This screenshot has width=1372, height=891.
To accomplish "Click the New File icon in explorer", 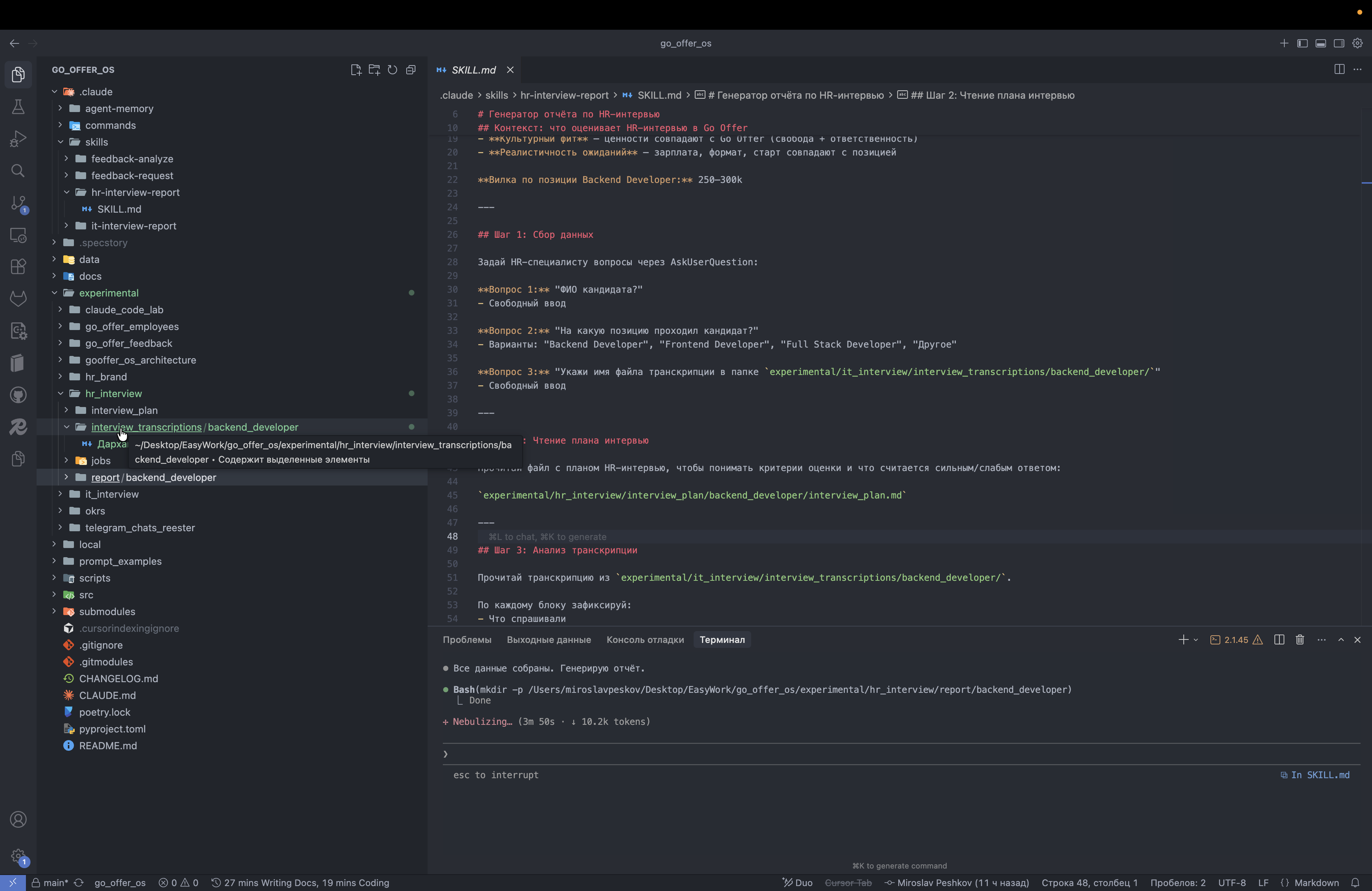I will [x=356, y=70].
